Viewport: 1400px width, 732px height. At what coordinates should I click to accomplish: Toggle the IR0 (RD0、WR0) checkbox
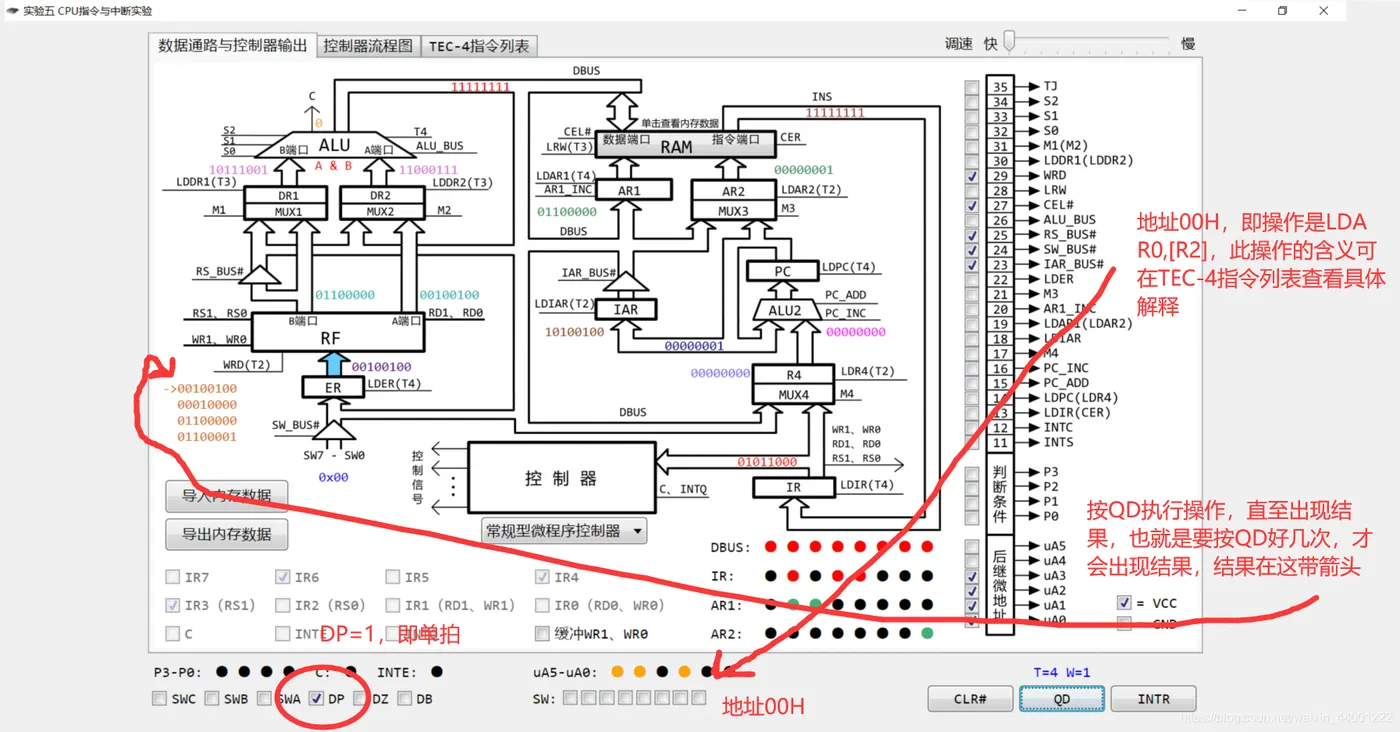[542, 605]
